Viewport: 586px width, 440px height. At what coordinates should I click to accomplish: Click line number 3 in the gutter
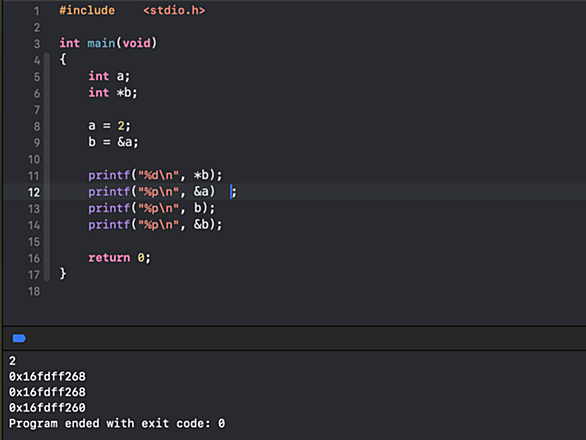coord(37,44)
